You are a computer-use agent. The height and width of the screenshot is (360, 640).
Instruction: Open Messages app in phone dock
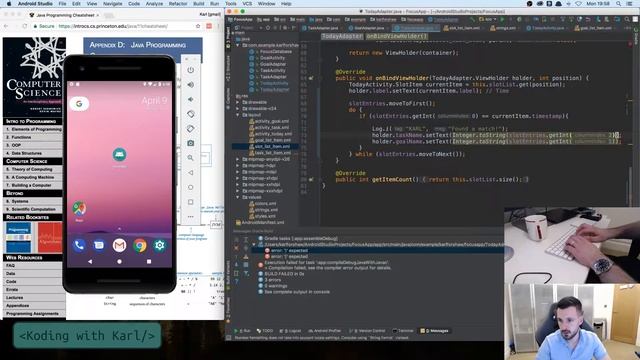pos(99,245)
